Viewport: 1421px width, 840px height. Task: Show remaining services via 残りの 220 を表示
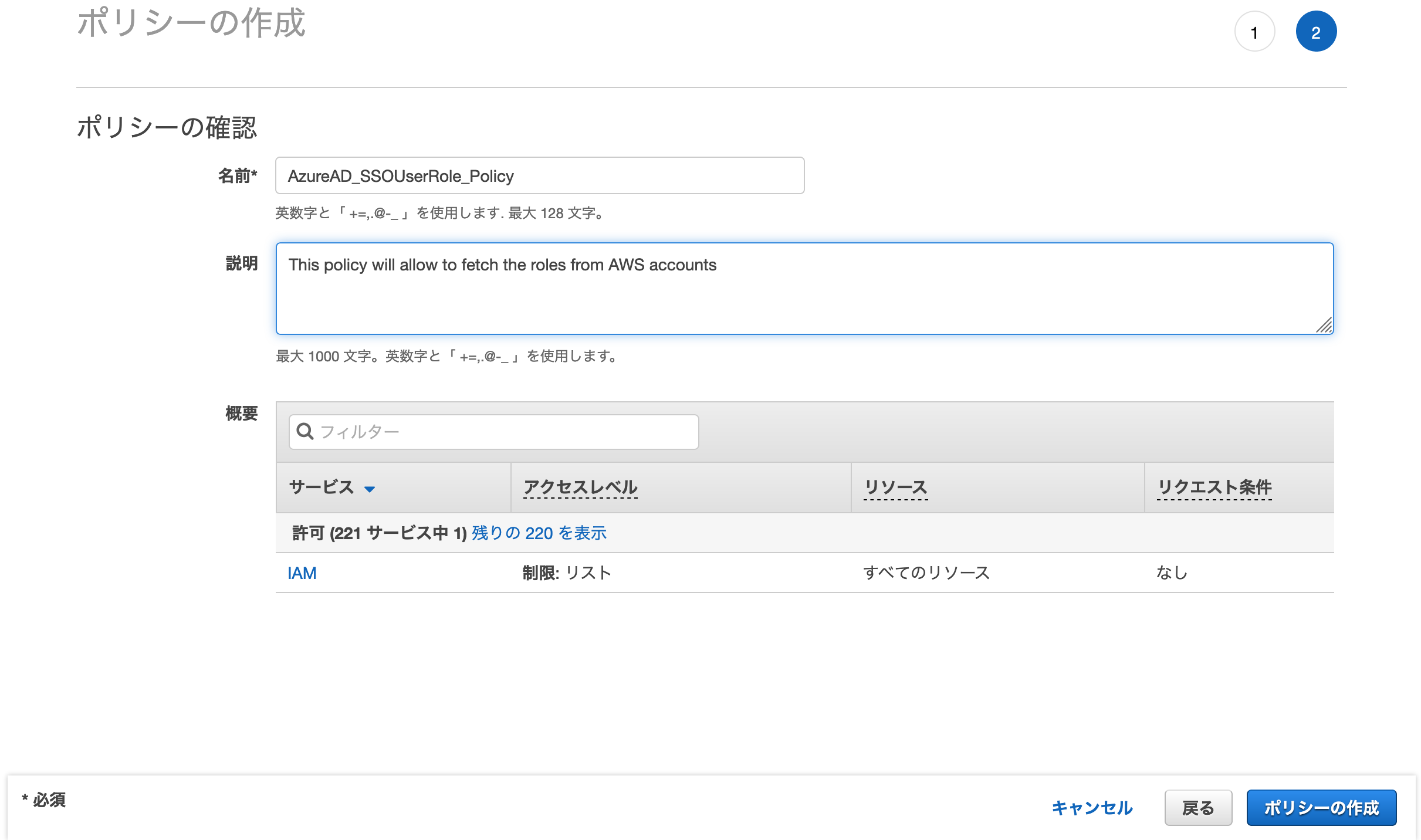click(x=539, y=533)
